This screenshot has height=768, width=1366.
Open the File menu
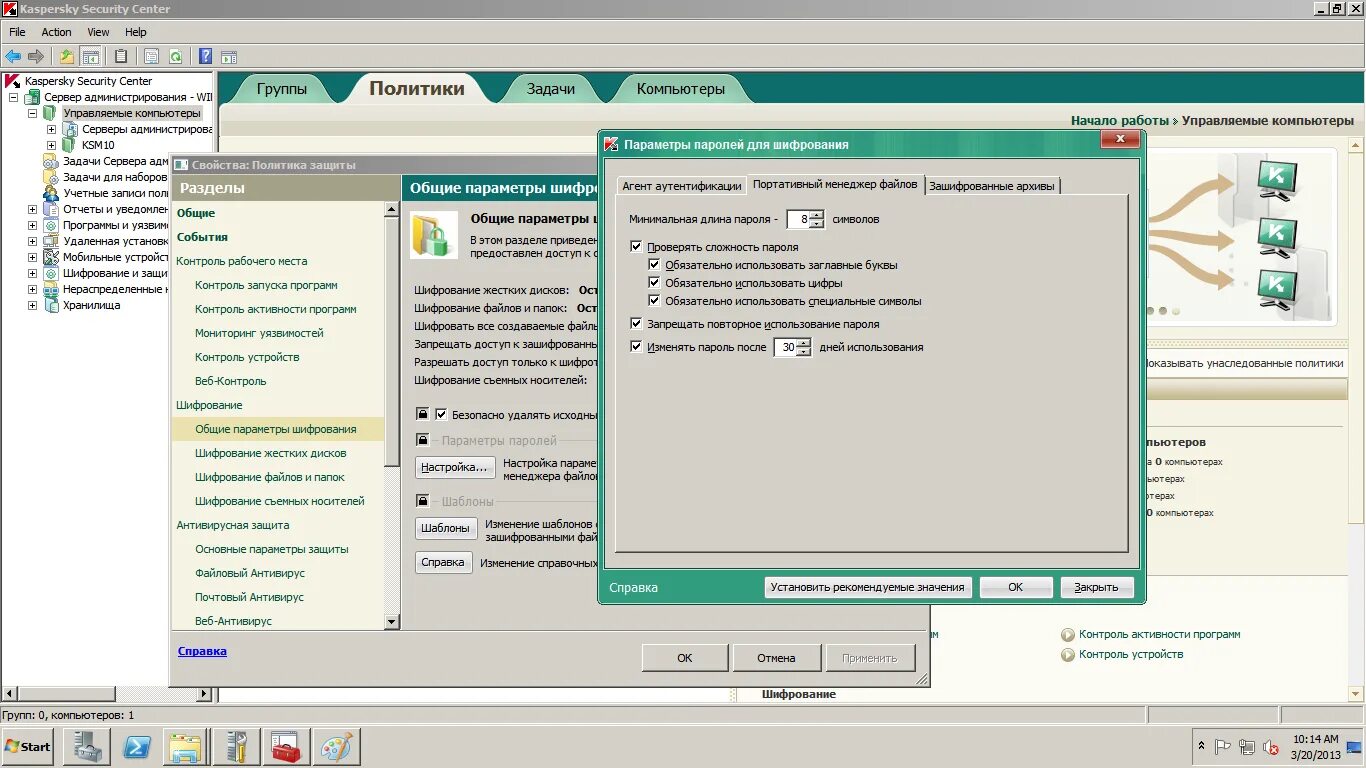pos(17,32)
